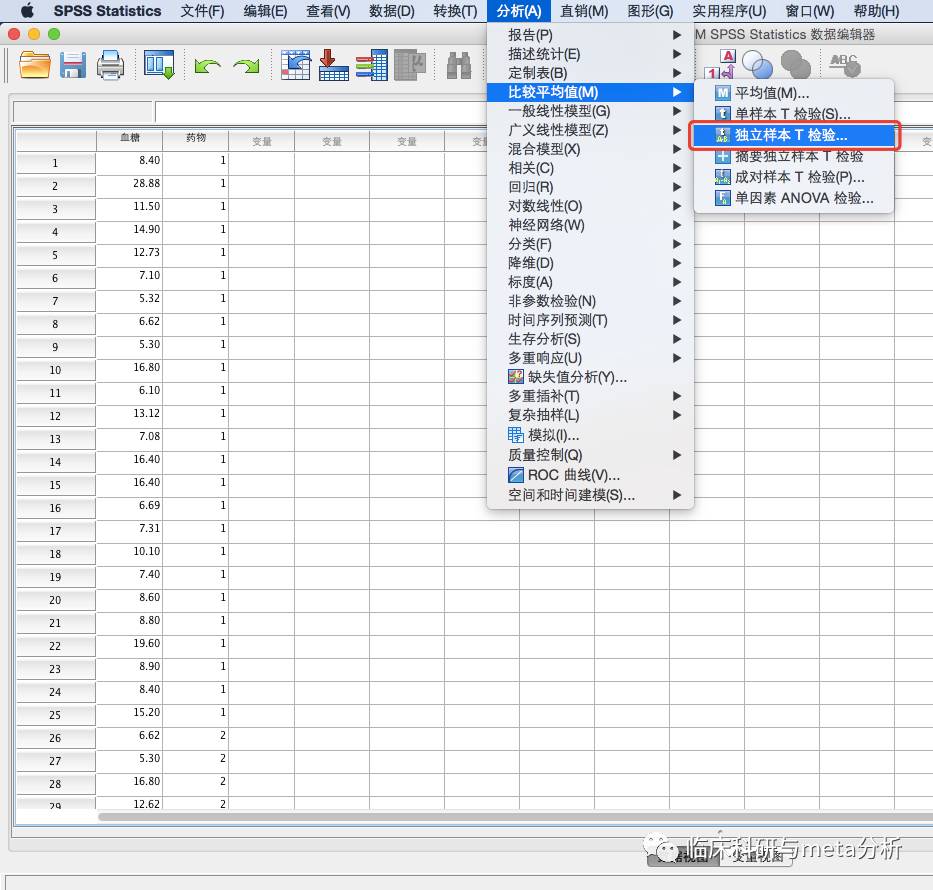Screen dimensions: 933x890
Task: Open the 编辑(E) menu
Action: (265, 11)
